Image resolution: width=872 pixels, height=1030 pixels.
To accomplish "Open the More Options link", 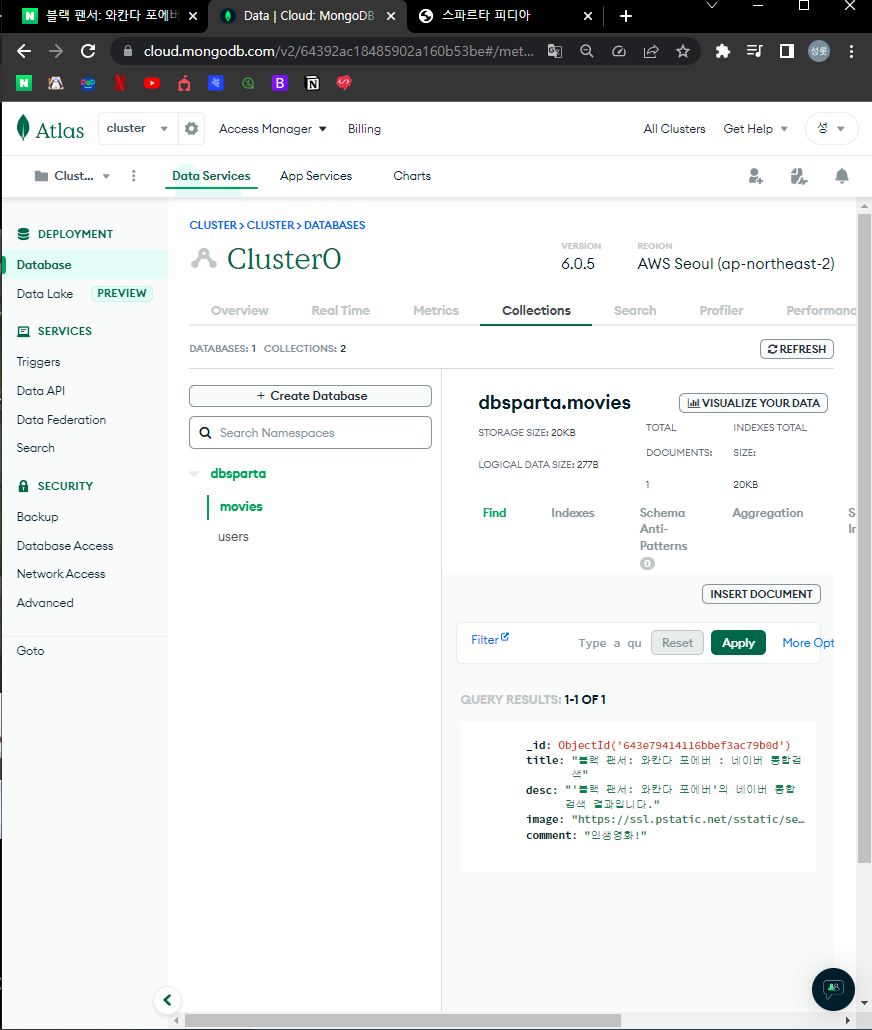I will 808,642.
